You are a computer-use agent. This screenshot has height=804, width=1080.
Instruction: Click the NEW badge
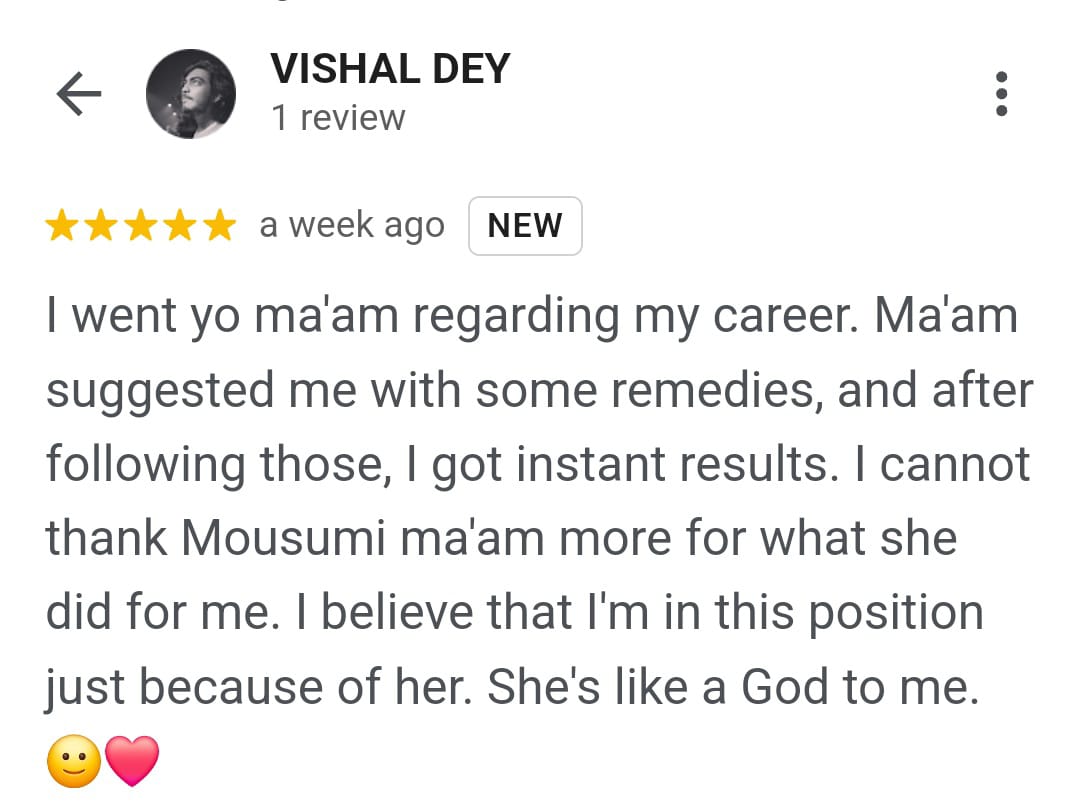click(x=525, y=226)
